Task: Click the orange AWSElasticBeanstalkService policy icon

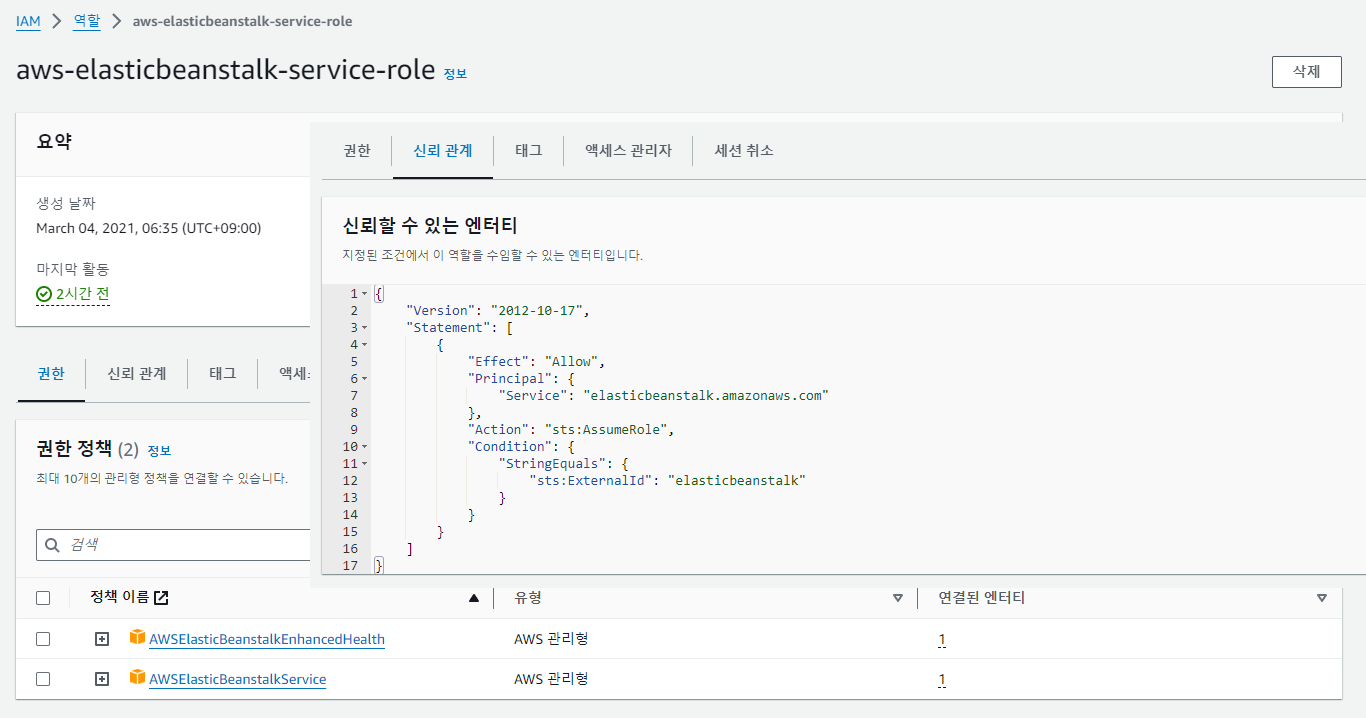Action: point(137,678)
